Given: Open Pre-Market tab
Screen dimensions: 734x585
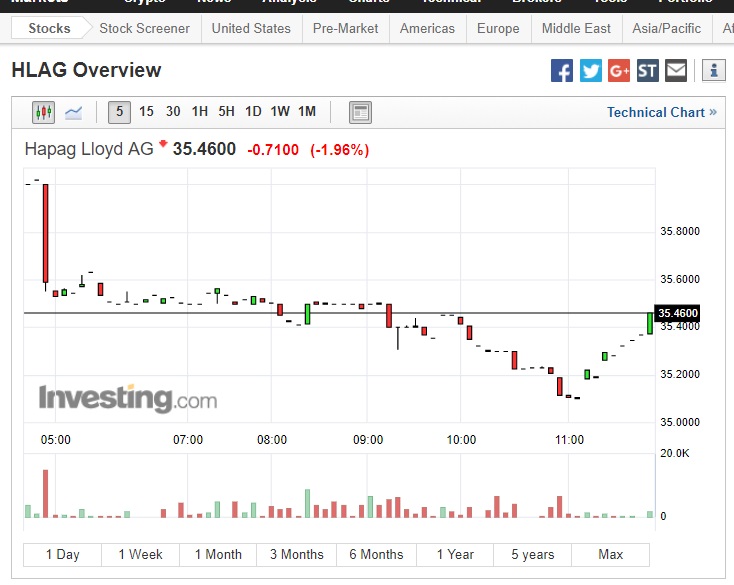Looking at the screenshot, I should [x=345, y=29].
